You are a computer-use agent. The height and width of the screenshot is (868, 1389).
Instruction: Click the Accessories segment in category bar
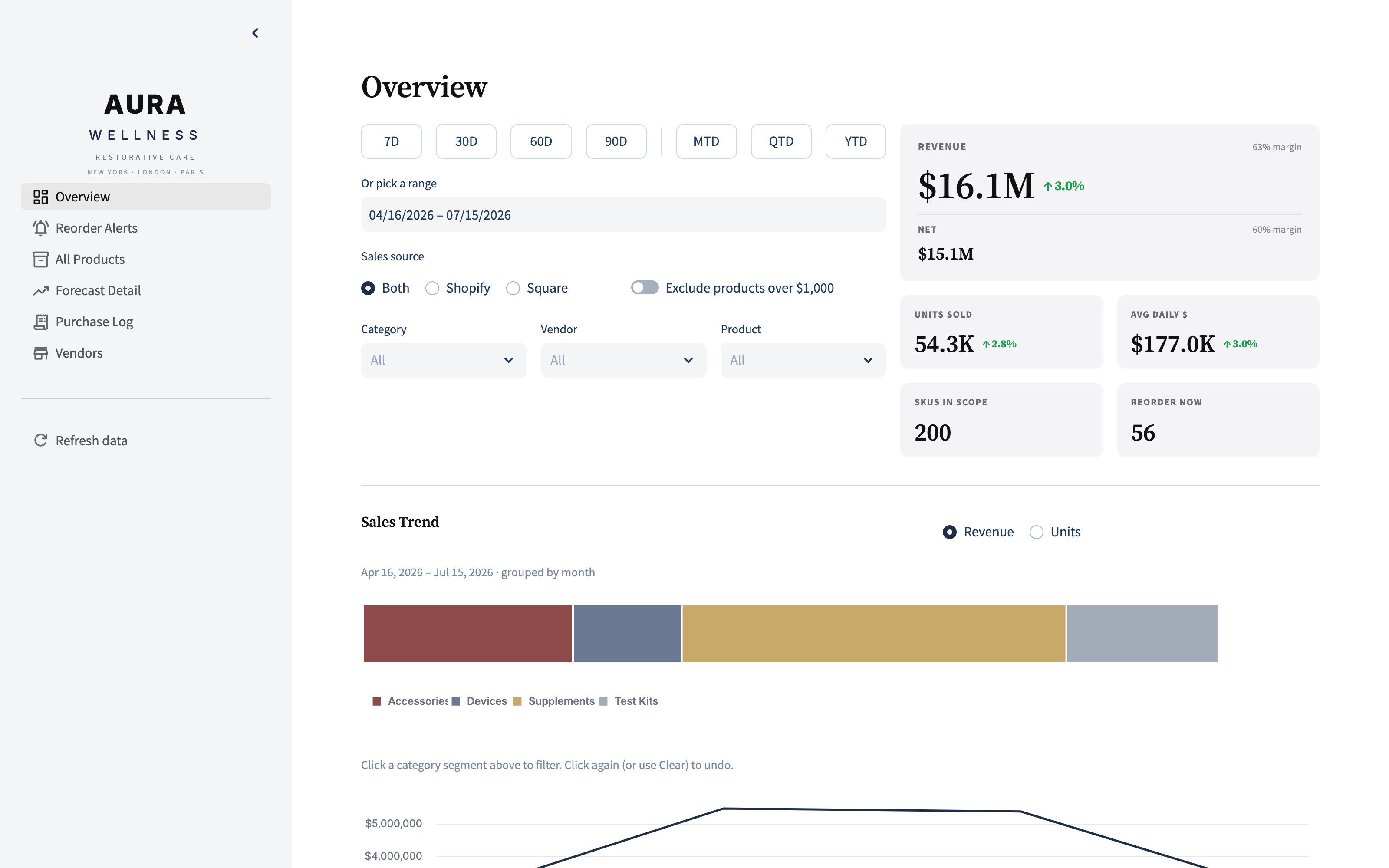(468, 633)
